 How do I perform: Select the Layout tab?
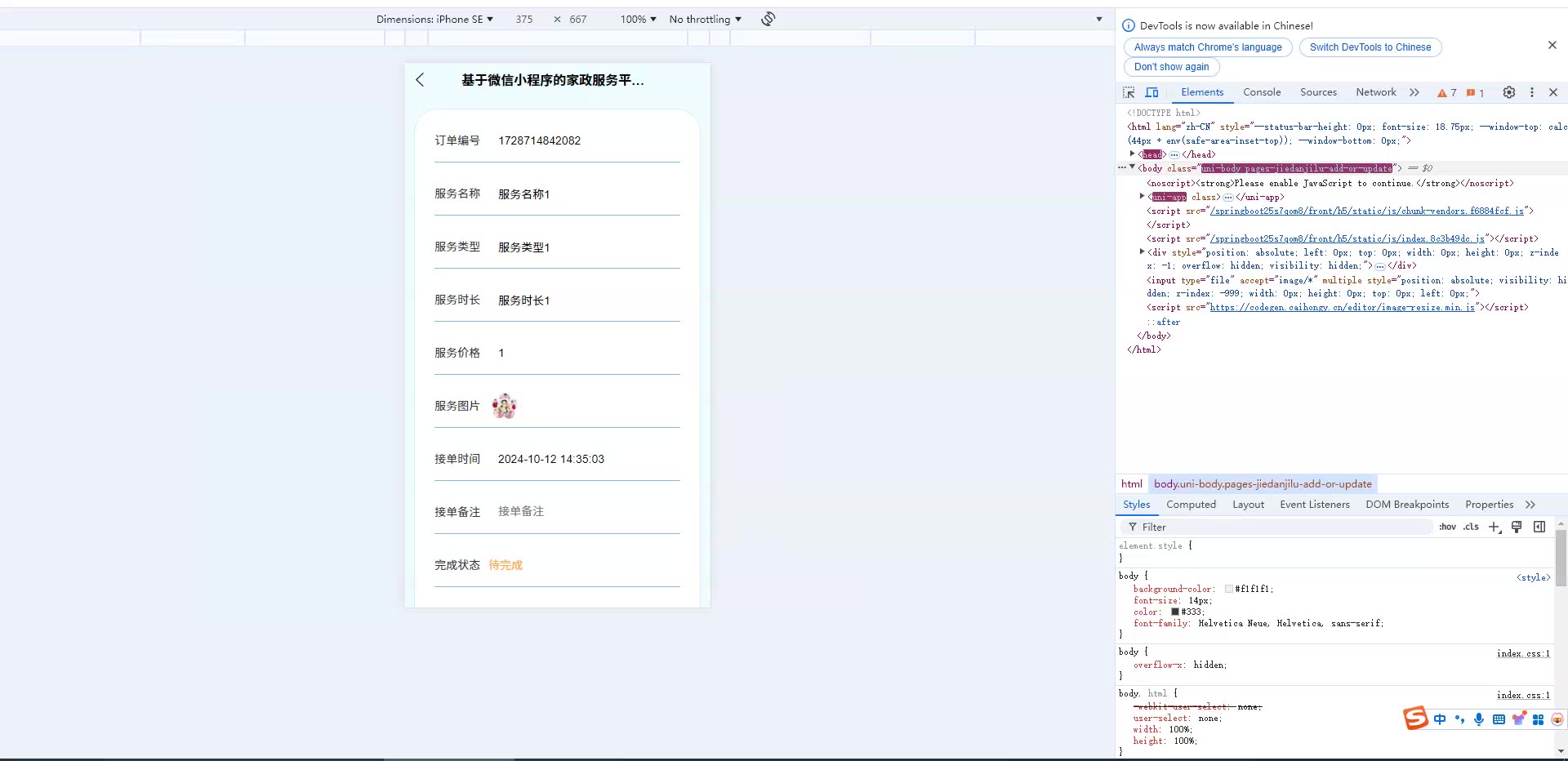[x=1248, y=505]
